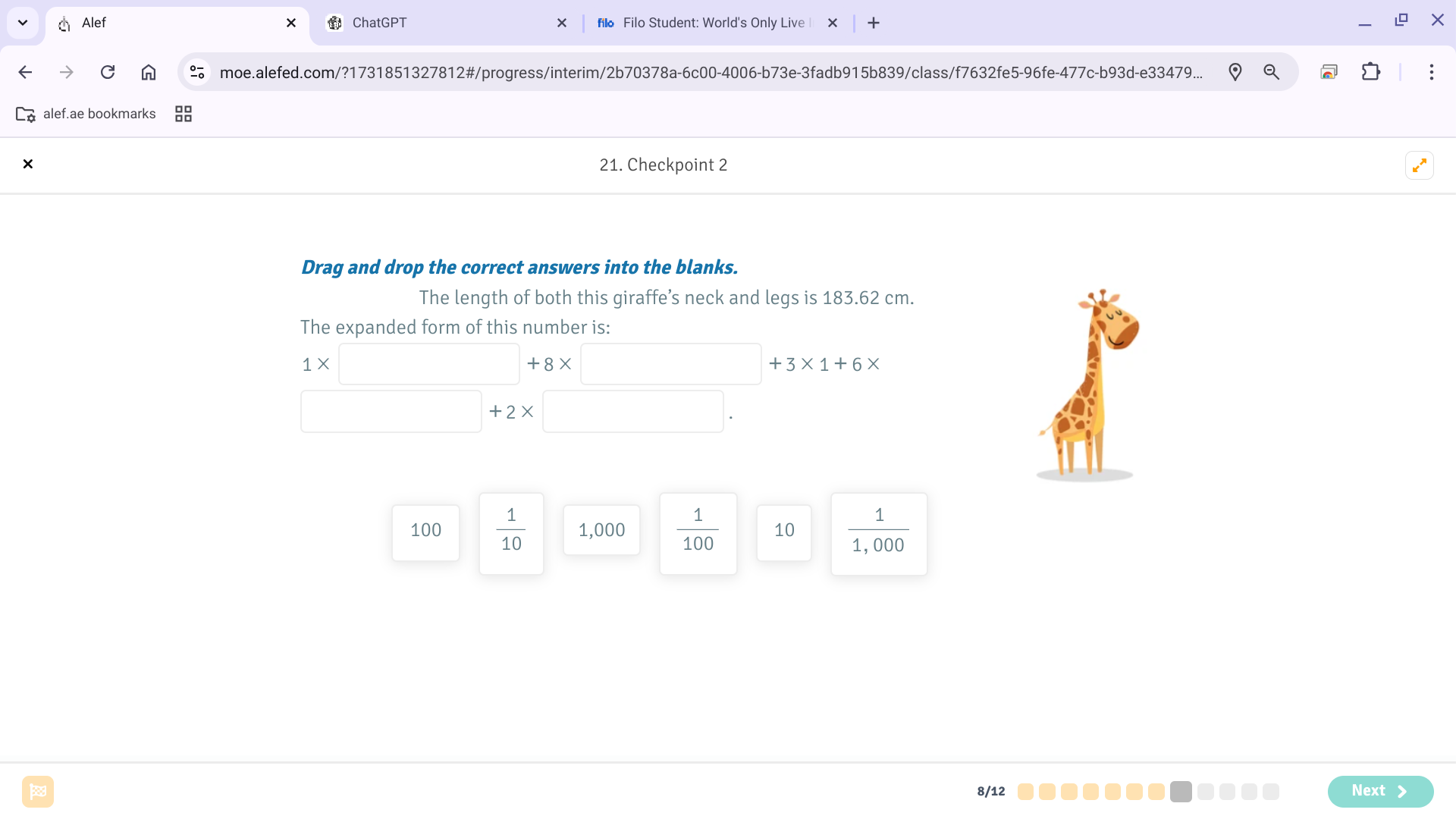The image size is (1456, 819).
Task: Open the alef.ae bookmarks folder
Action: (x=86, y=114)
